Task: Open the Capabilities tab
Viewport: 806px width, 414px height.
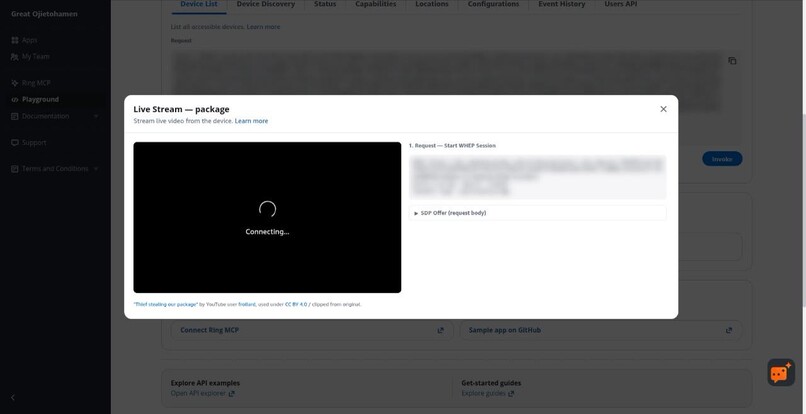Action: click(376, 5)
